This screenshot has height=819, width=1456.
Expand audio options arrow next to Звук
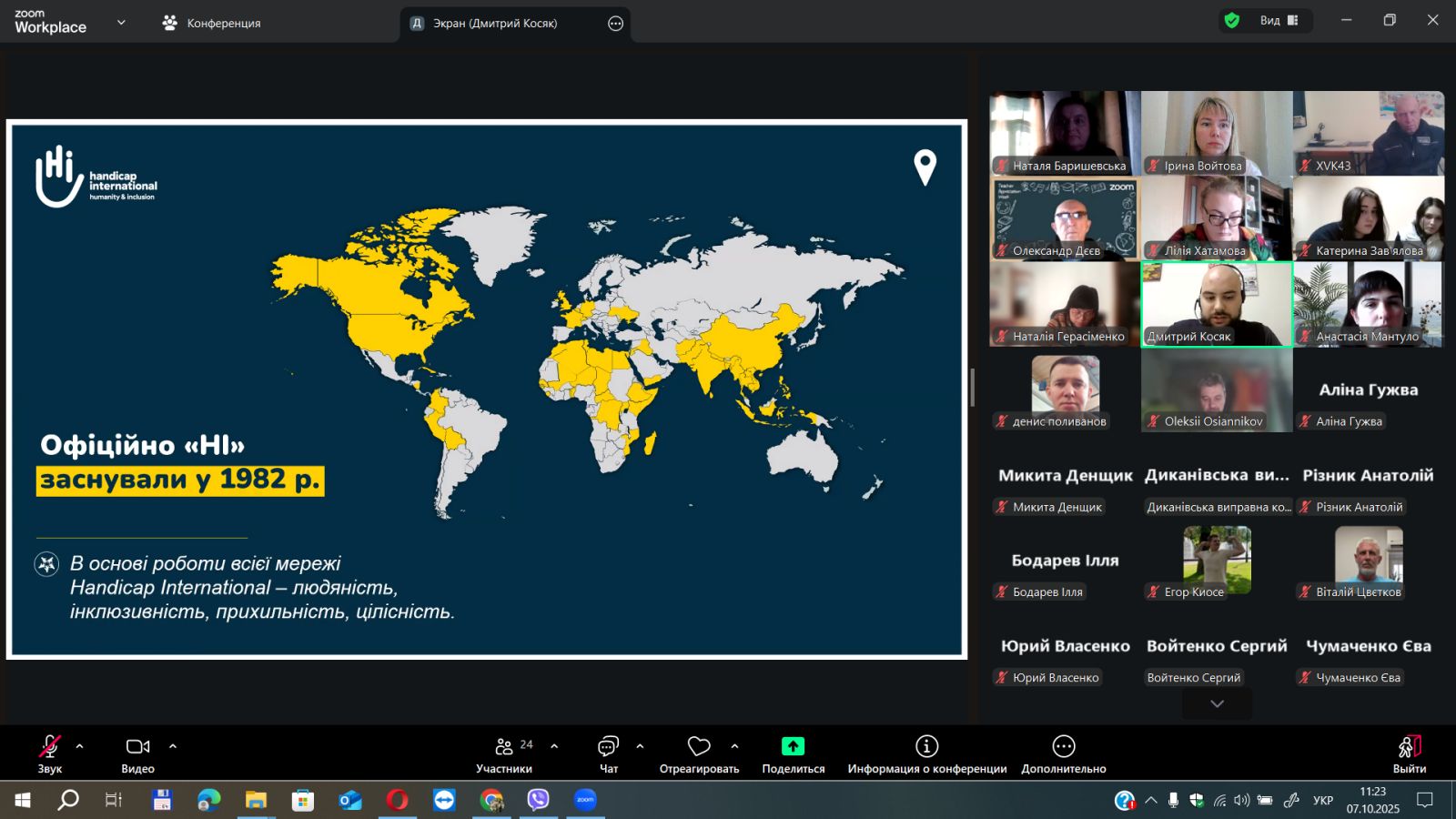80,746
